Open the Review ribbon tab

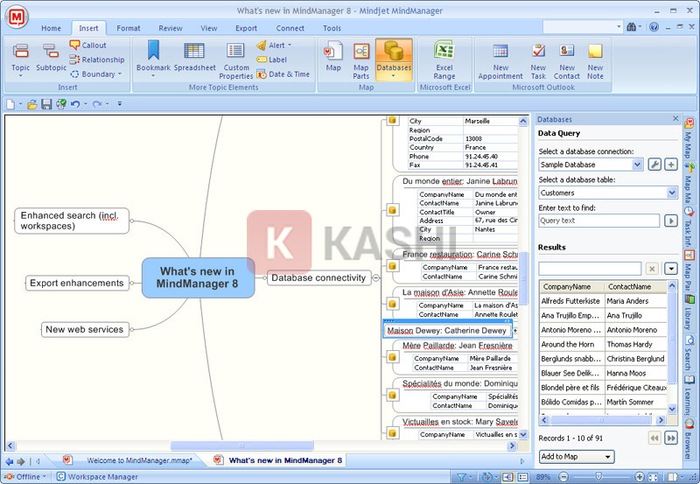tap(170, 28)
